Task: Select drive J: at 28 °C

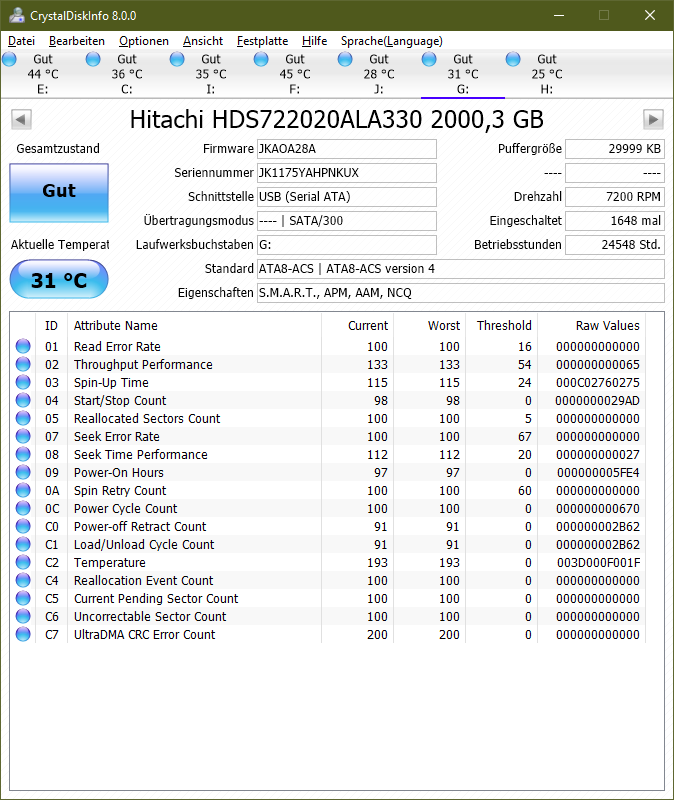Action: pyautogui.click(x=379, y=74)
